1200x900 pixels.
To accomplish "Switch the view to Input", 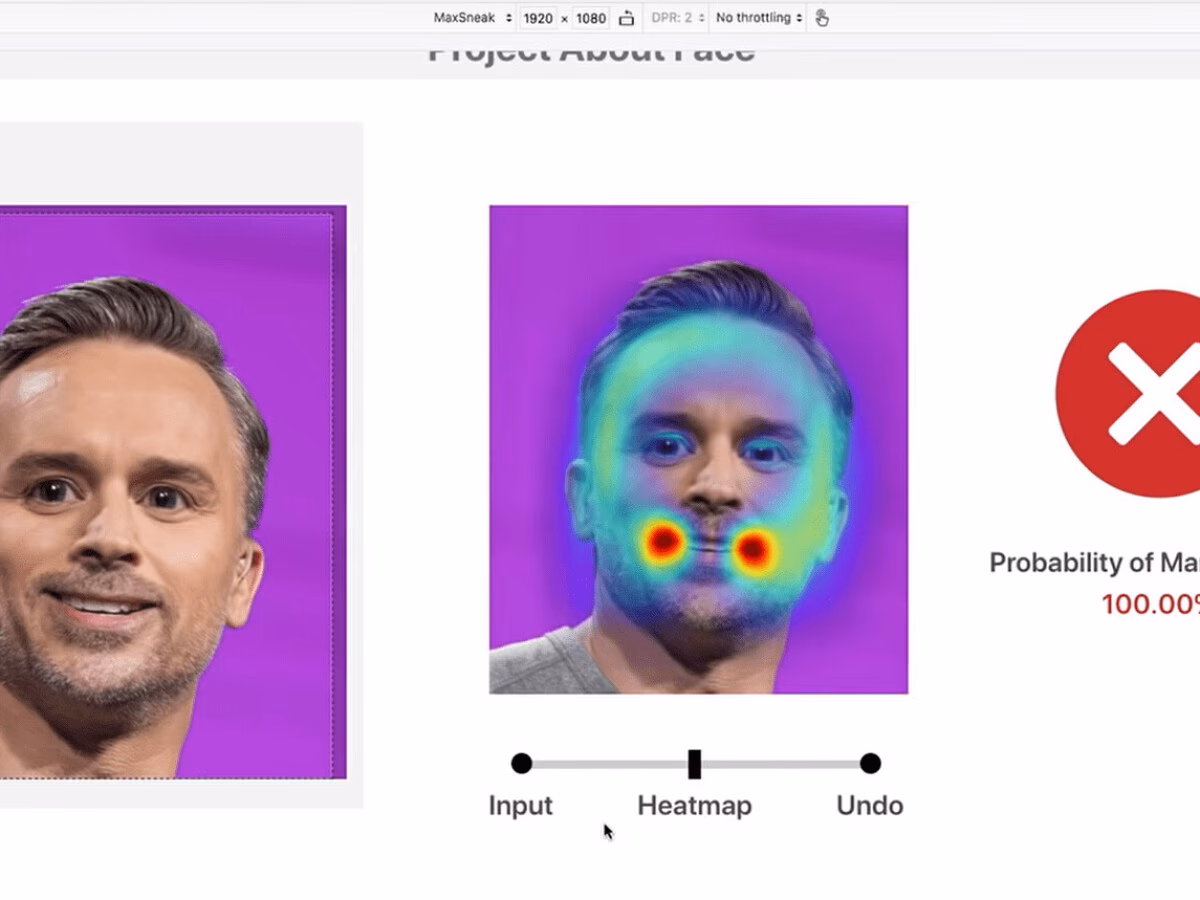I will (x=520, y=805).
